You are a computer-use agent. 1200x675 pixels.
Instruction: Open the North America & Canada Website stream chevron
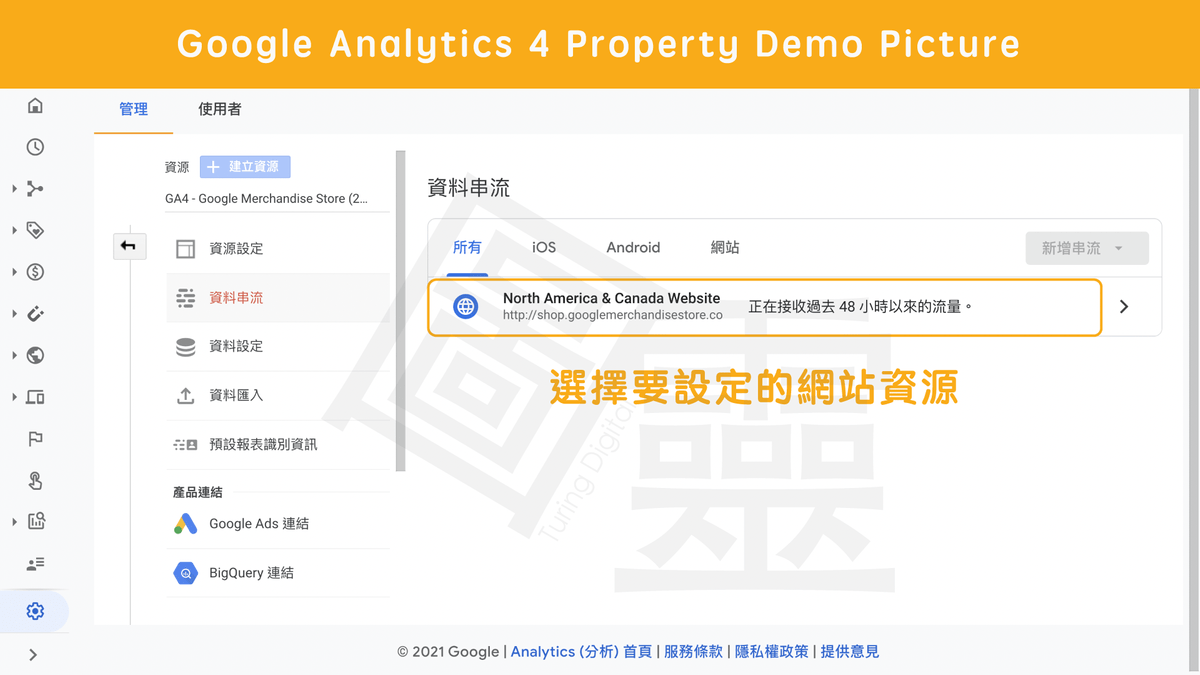click(1124, 307)
